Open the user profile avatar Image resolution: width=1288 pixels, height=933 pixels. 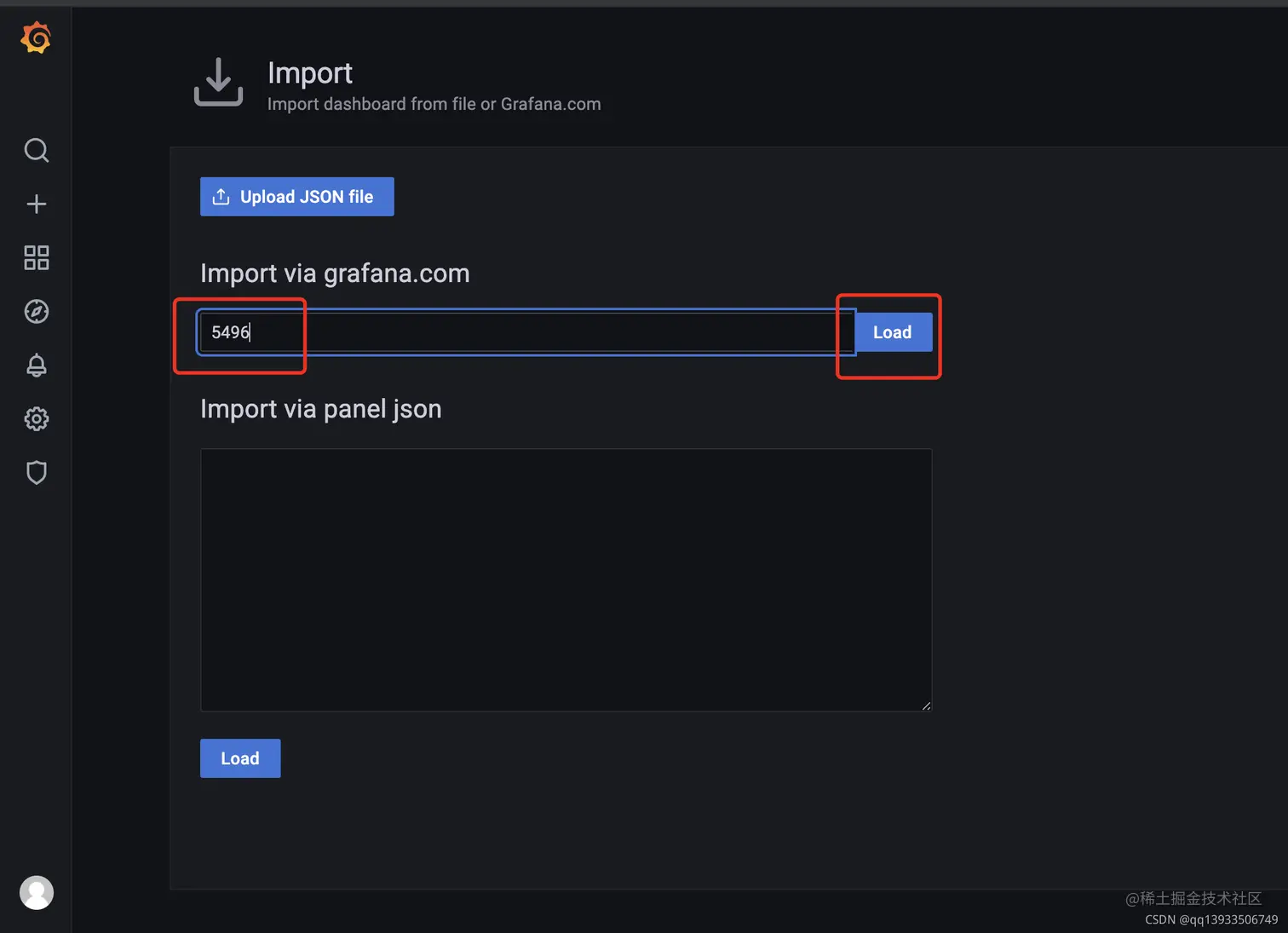point(36,892)
